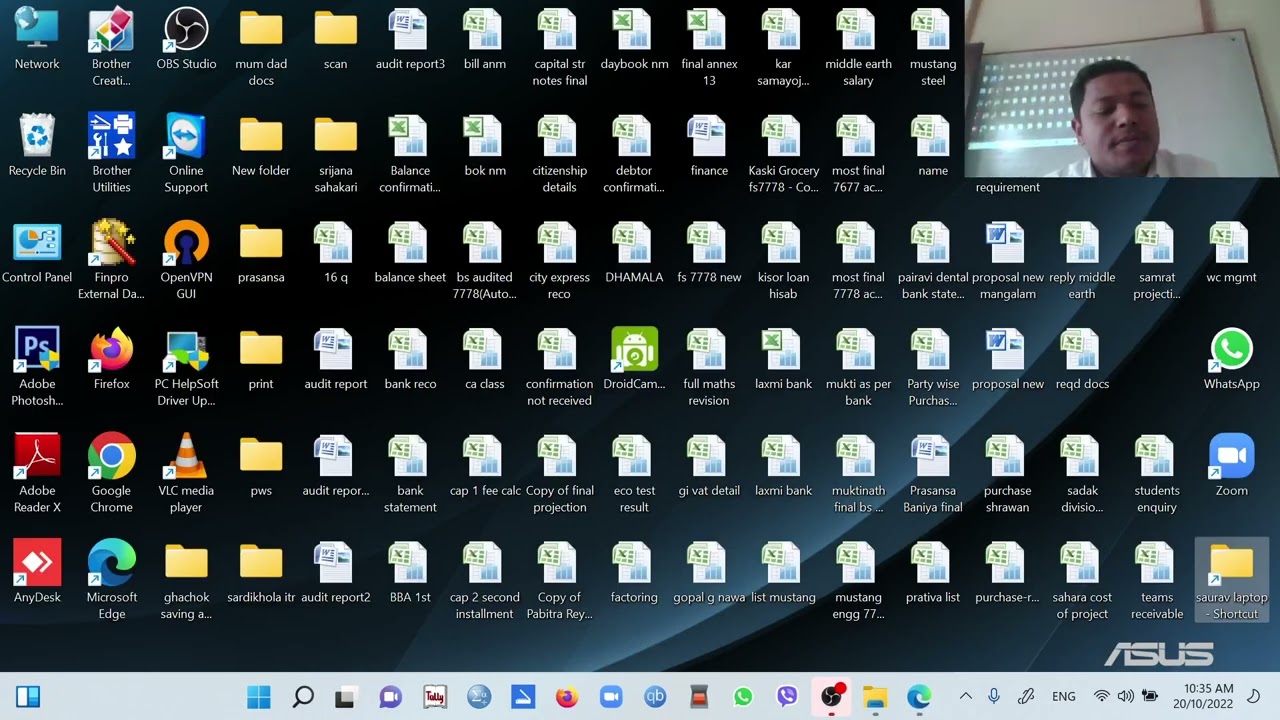Select the 'Prasansa Baniya final' document
Image resolution: width=1280 pixels, height=720 pixels.
933,474
